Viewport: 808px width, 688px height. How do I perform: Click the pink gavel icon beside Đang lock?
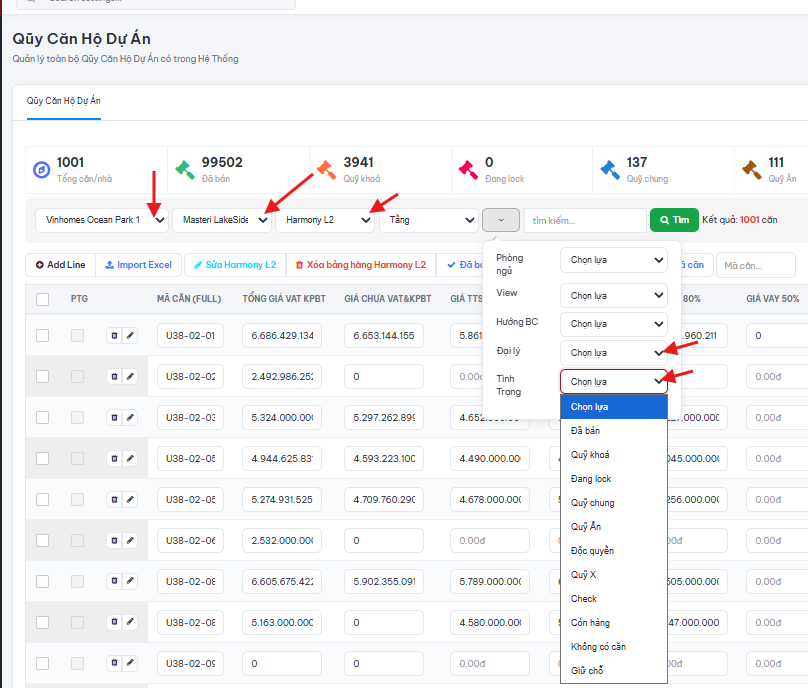click(x=468, y=170)
